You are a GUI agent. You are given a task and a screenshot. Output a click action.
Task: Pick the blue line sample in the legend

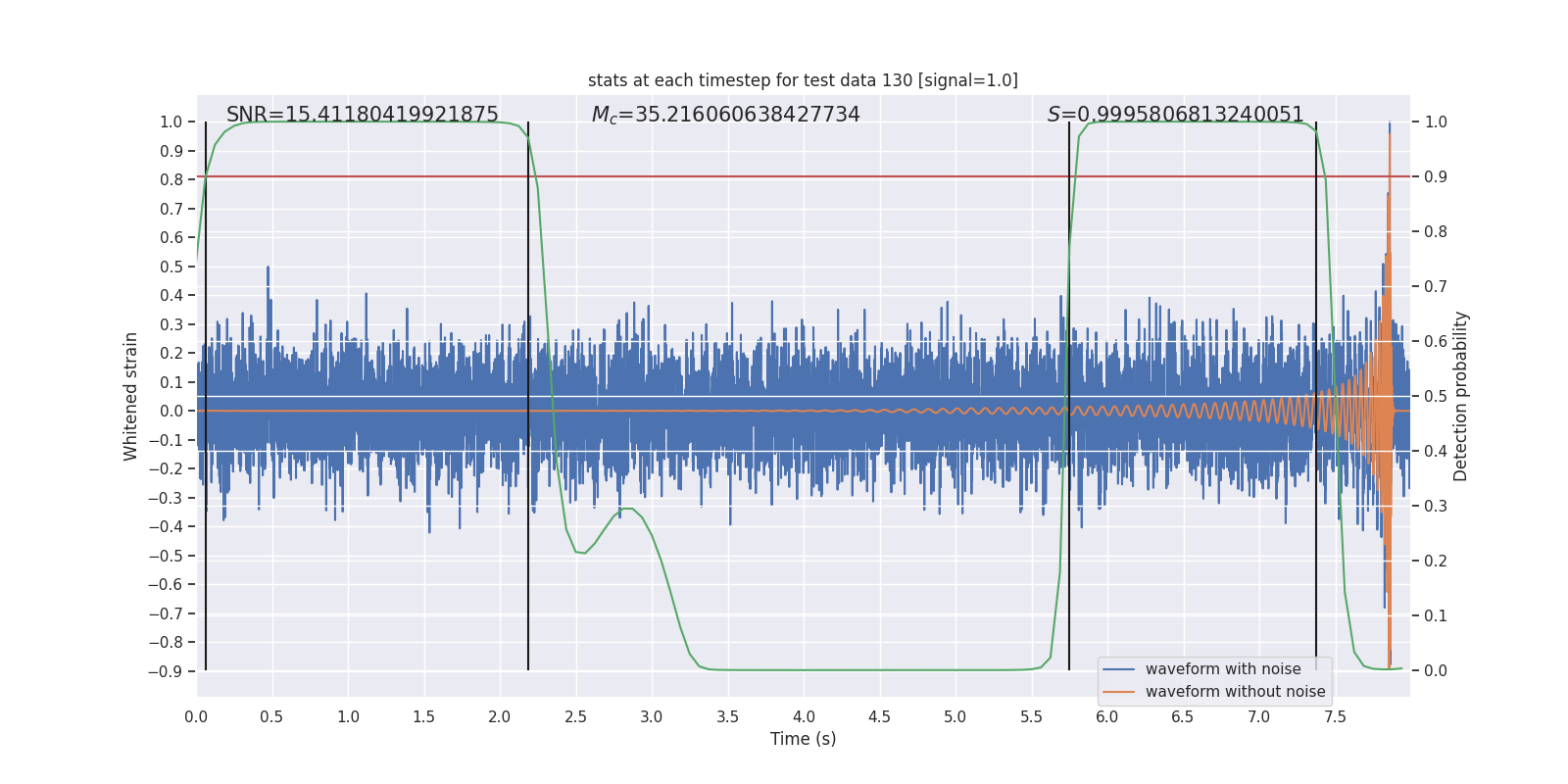click(1119, 669)
